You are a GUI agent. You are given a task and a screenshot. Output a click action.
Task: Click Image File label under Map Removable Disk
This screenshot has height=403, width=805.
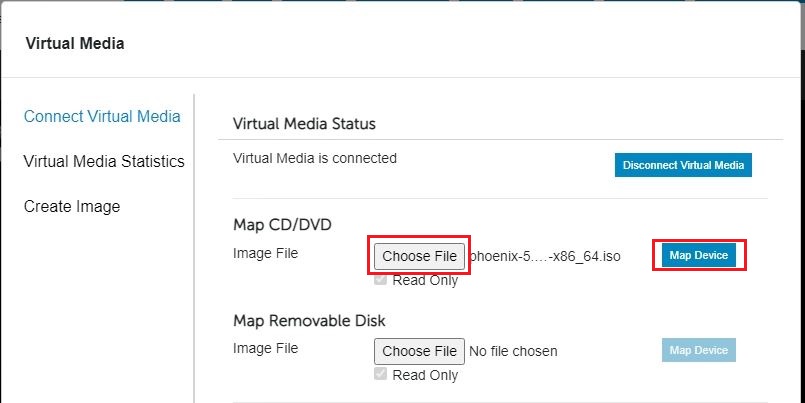(x=265, y=348)
